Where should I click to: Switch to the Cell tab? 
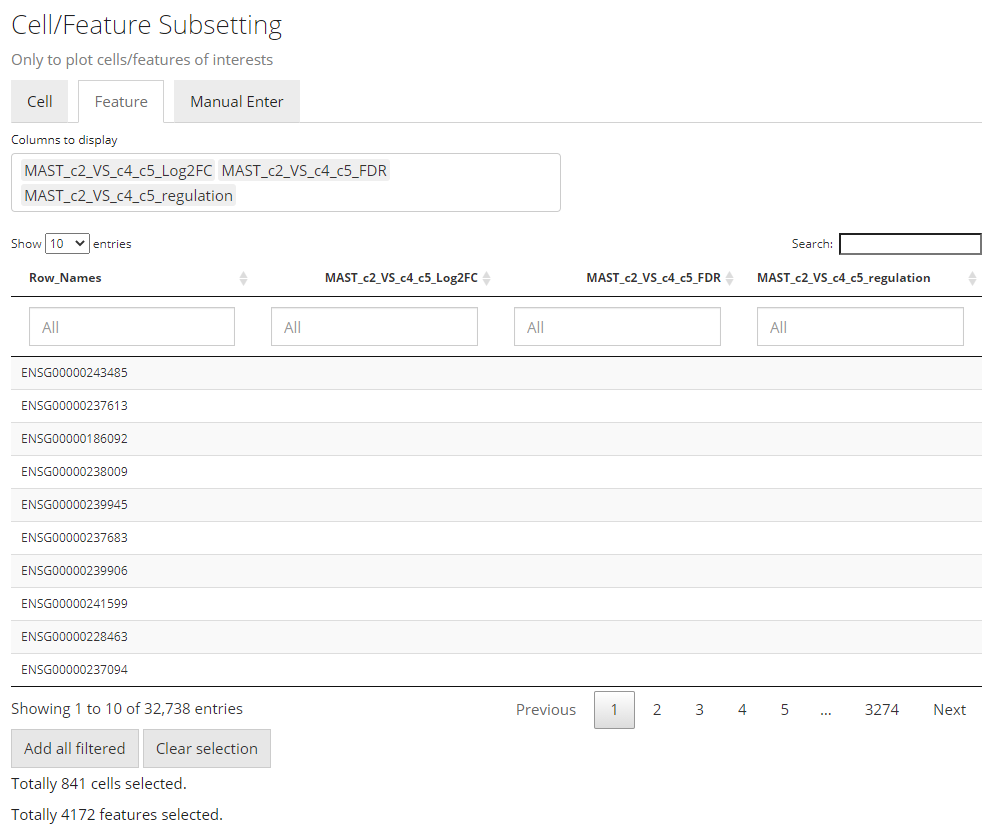tap(40, 102)
